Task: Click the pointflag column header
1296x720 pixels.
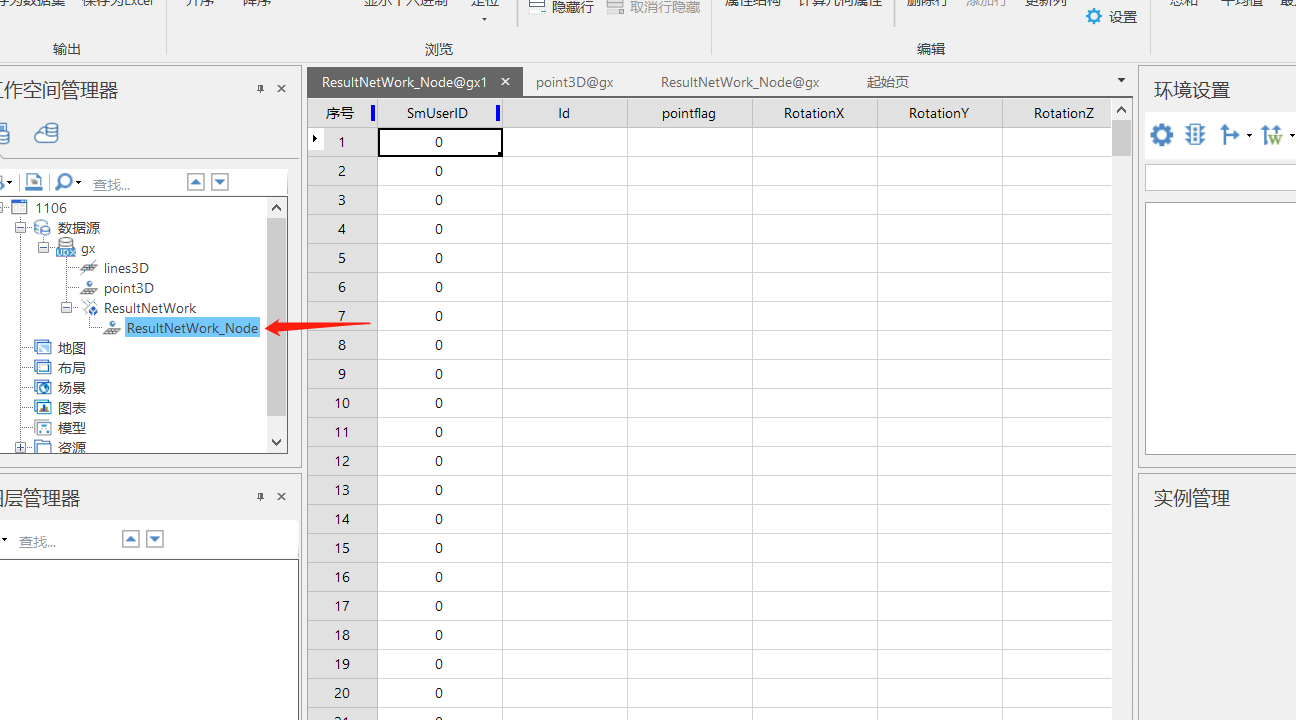Action: pyautogui.click(x=689, y=113)
